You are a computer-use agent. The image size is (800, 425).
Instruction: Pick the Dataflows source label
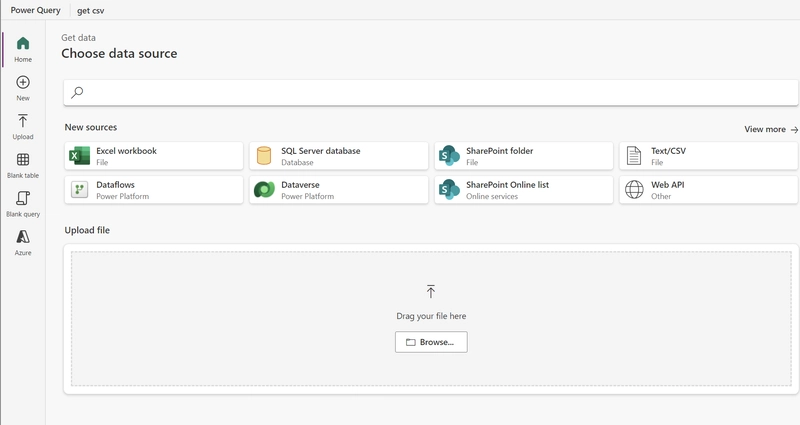coord(115,185)
